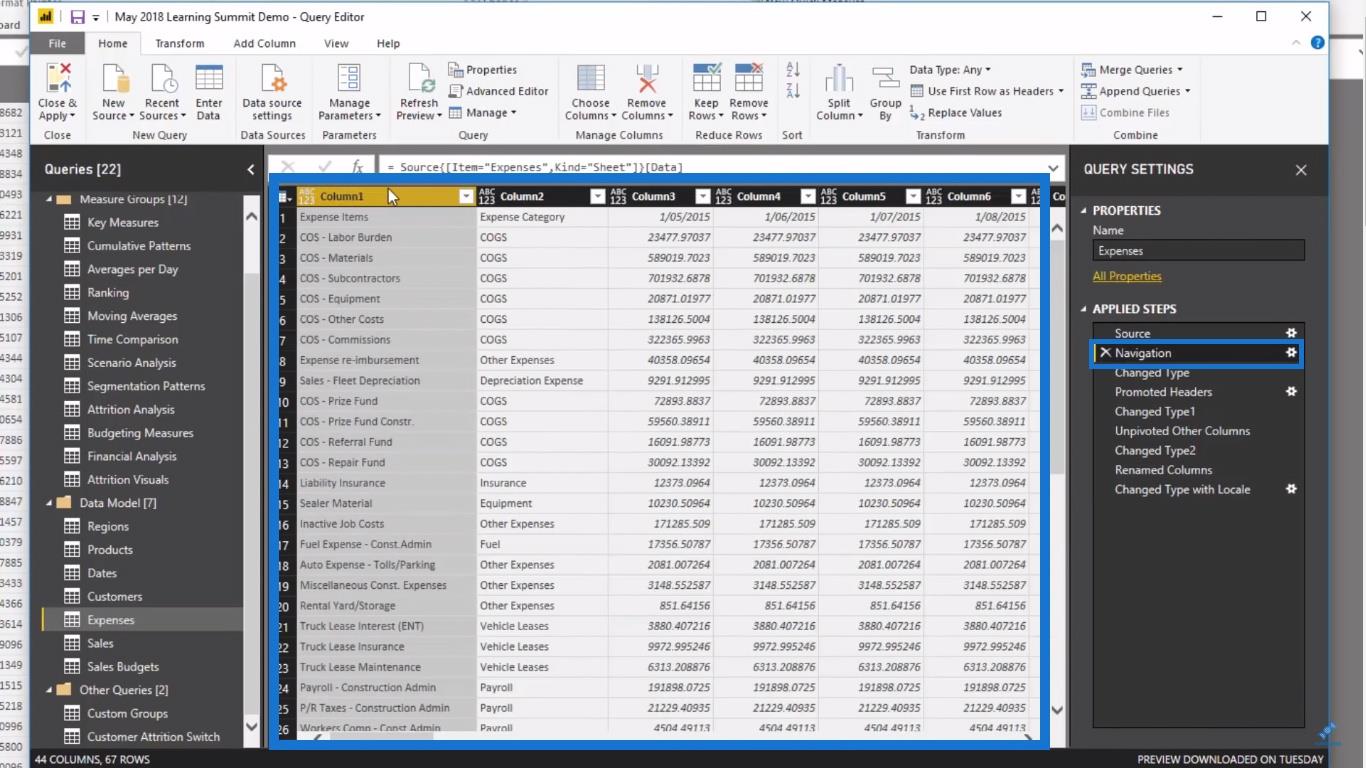Screen dimensions: 1366x768
Task: Select the Home ribbon tab
Action: click(x=112, y=44)
